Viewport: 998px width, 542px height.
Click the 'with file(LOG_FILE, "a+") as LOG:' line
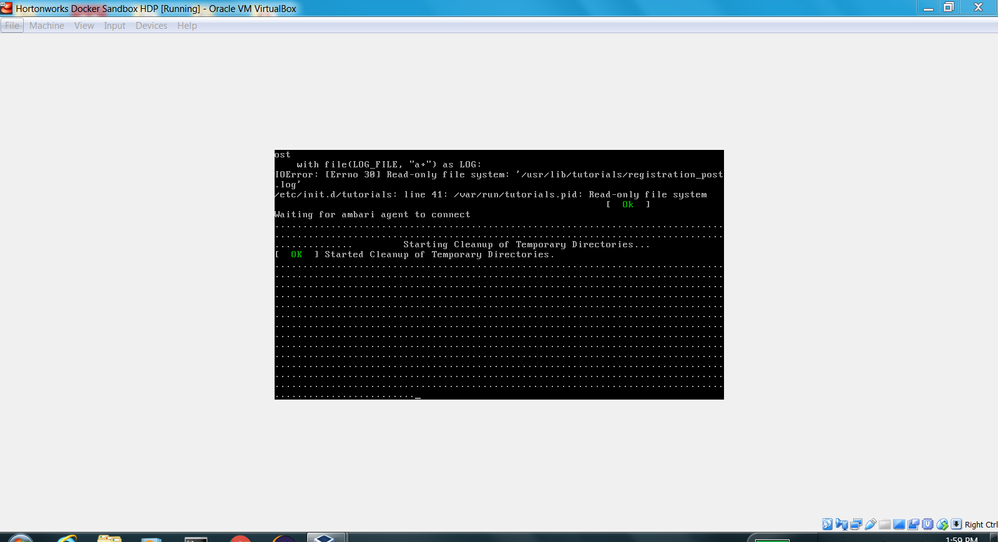(x=389, y=164)
